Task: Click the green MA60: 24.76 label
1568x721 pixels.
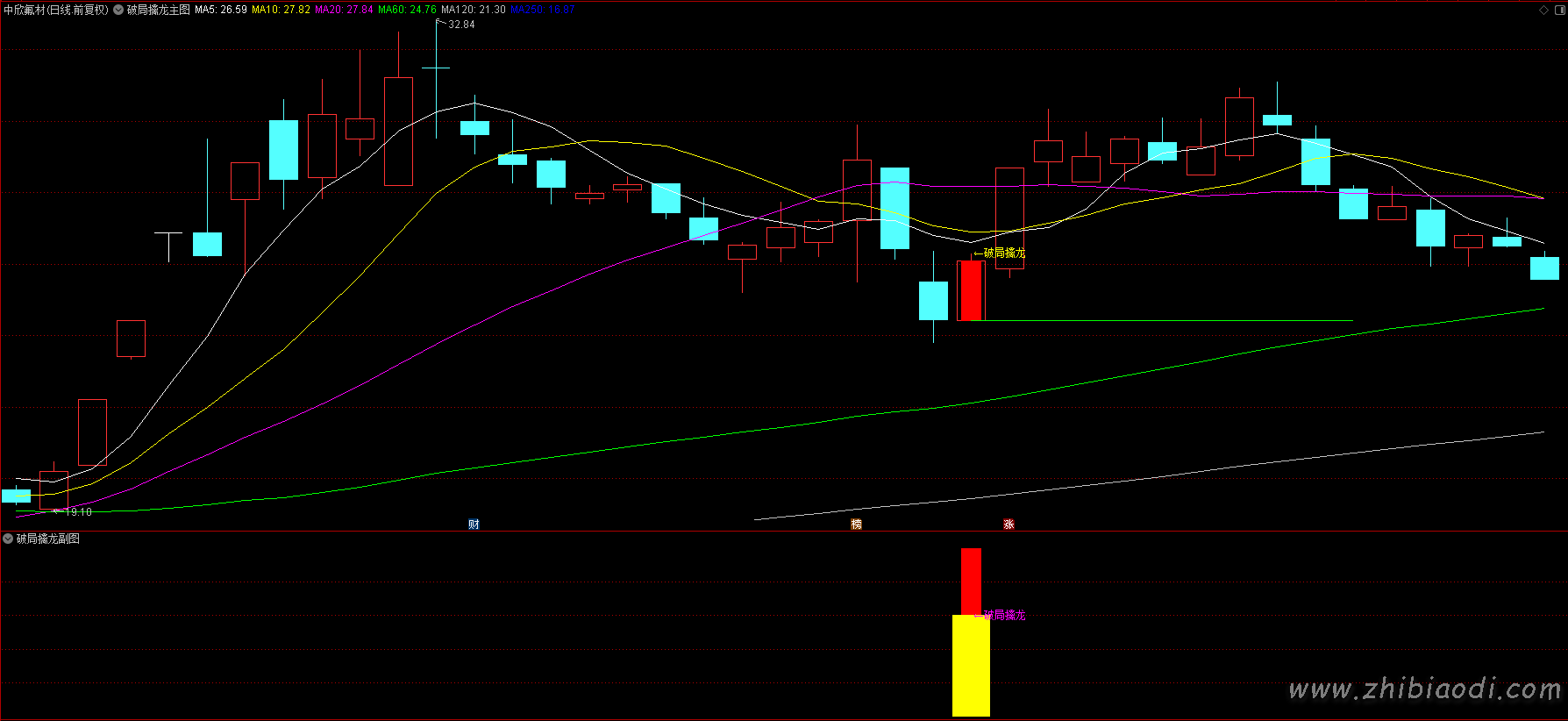Action: (407, 10)
